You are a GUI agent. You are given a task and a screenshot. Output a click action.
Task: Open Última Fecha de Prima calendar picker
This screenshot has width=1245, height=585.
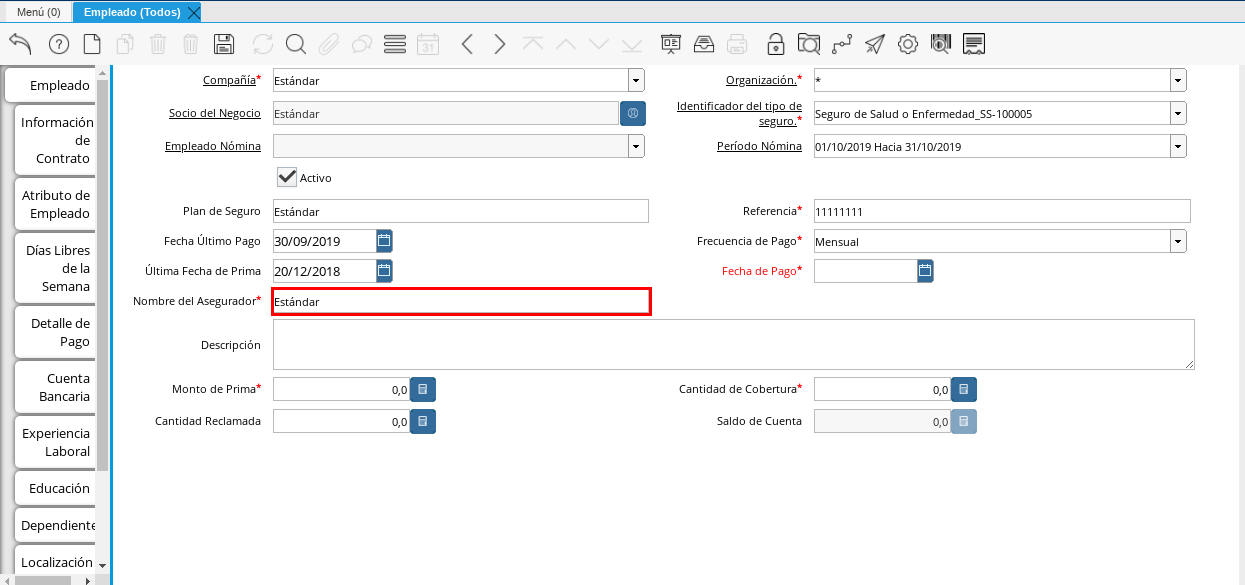[384, 271]
